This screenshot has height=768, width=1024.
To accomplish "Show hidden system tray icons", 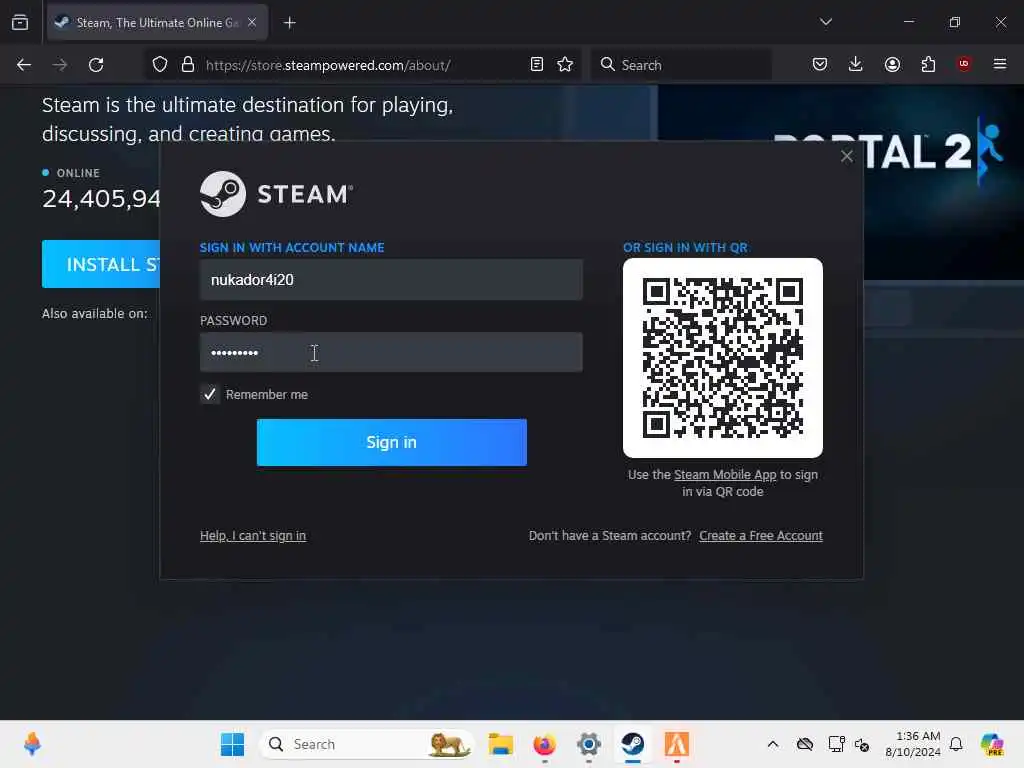I will [773, 744].
